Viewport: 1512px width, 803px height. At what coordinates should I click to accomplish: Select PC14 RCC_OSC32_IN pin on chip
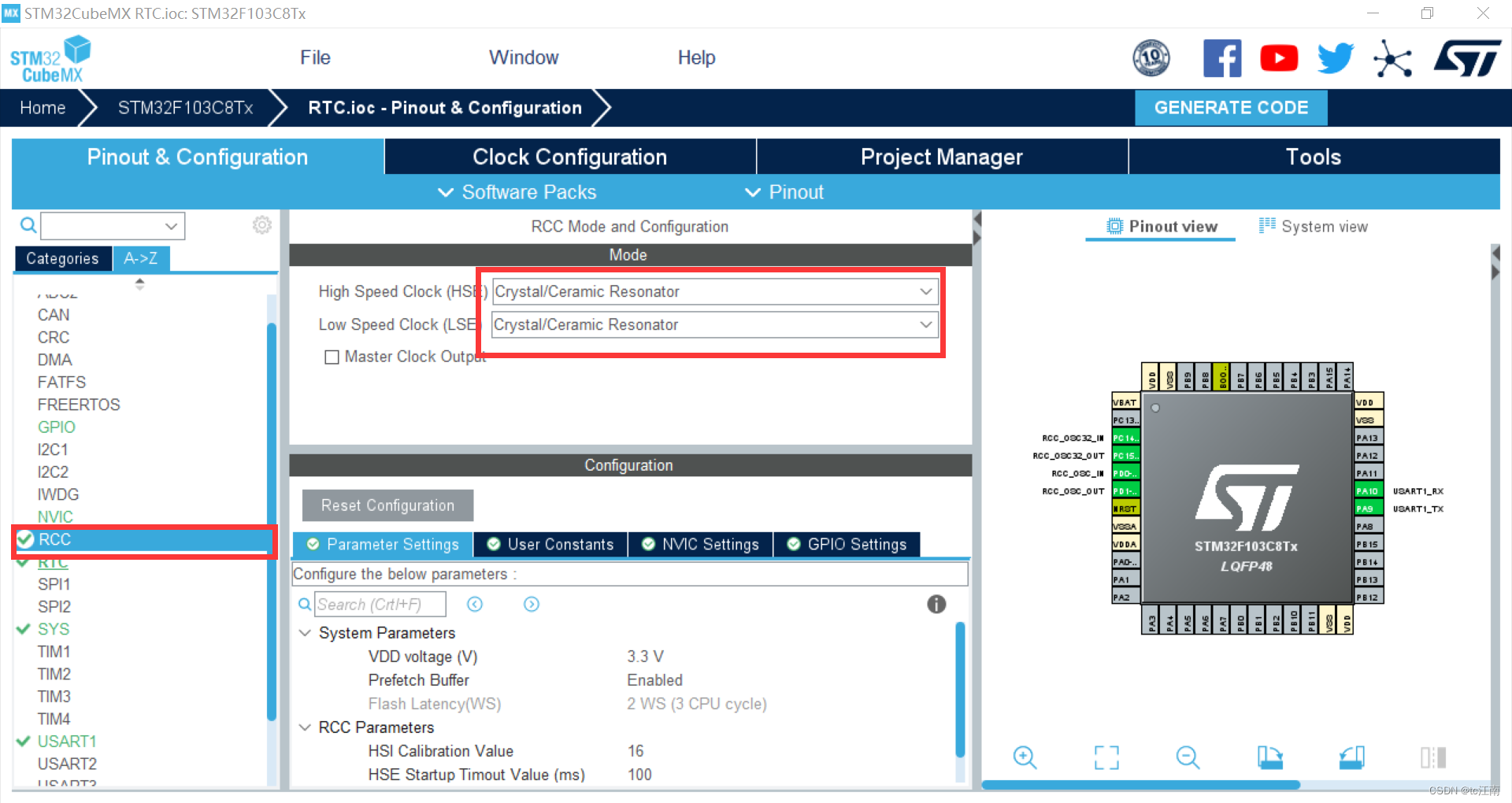[x=1125, y=438]
